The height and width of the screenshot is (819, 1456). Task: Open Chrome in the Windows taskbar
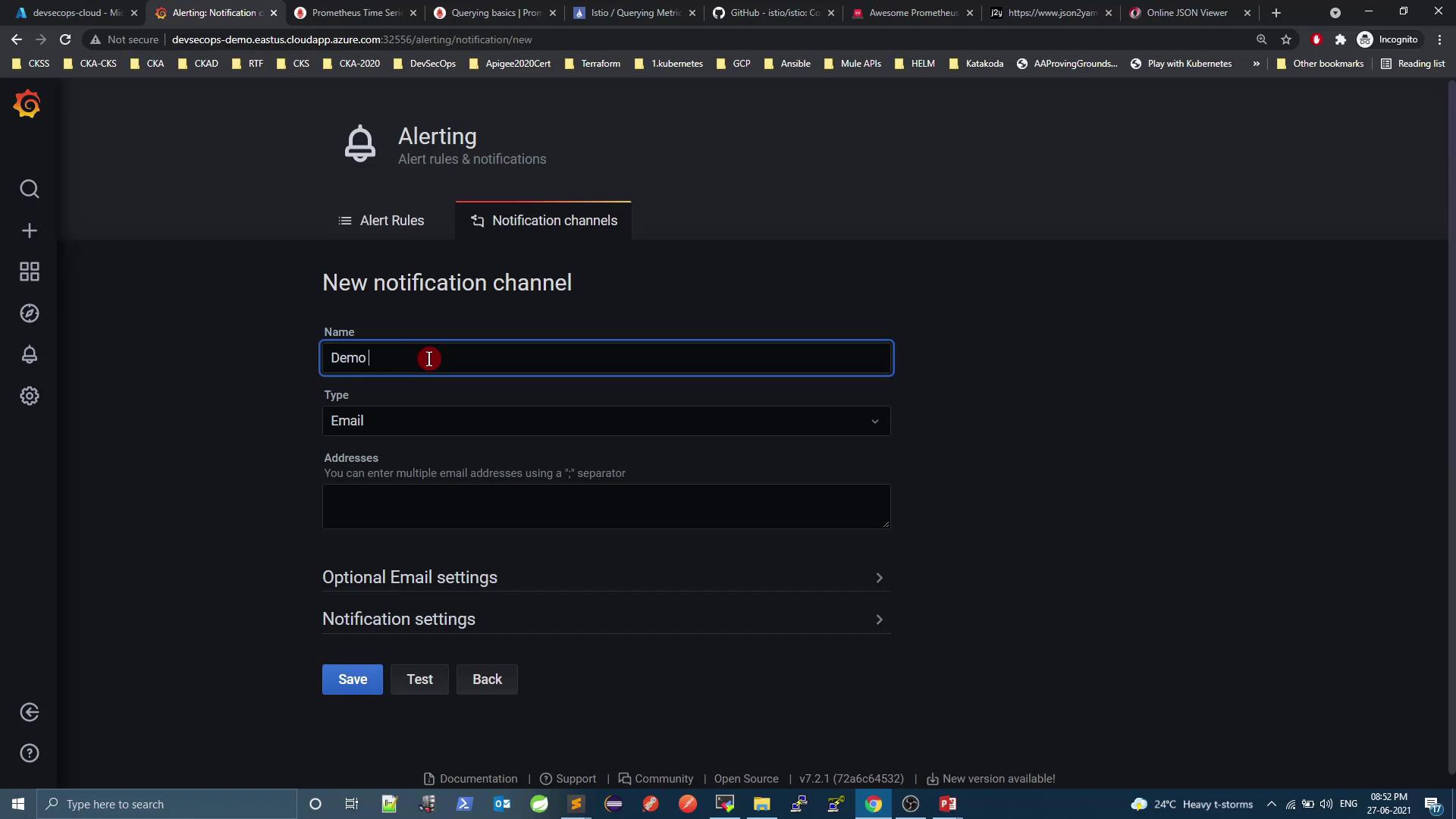click(x=874, y=804)
